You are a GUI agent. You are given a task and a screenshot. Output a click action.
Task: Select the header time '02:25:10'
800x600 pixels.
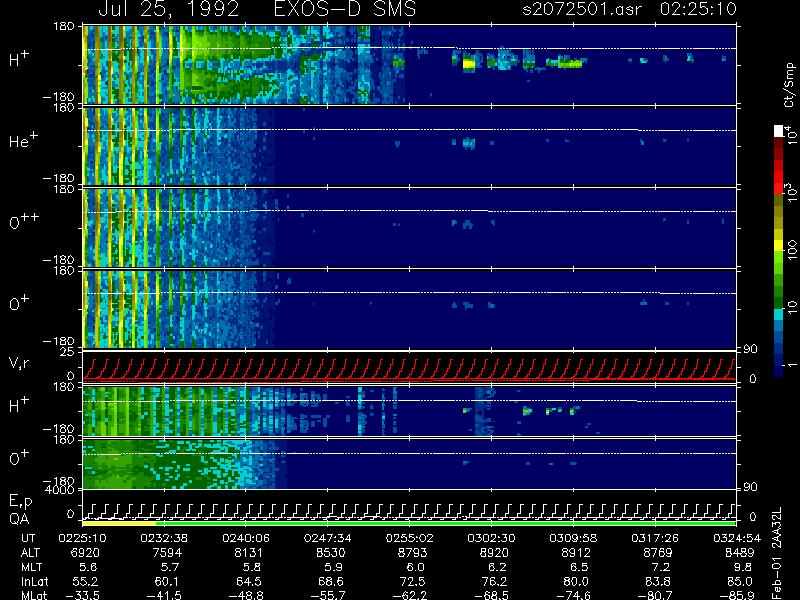(698, 9)
